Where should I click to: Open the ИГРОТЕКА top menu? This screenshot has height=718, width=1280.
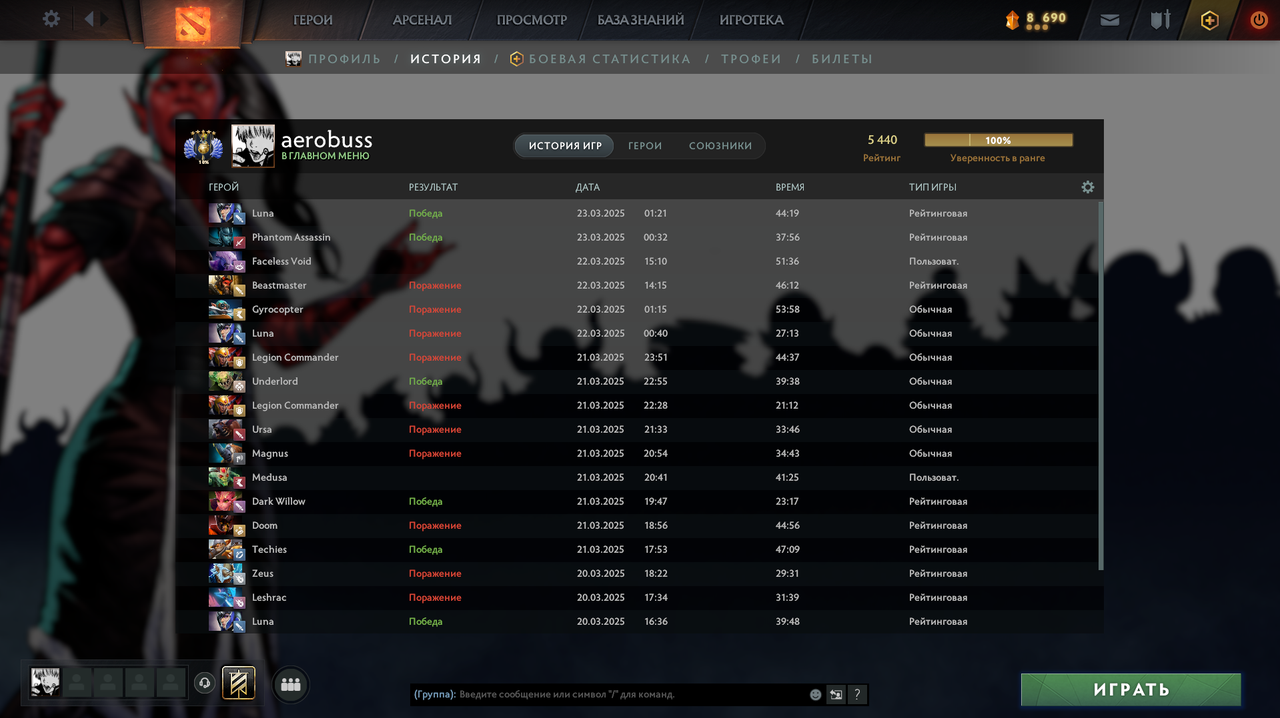(752, 20)
